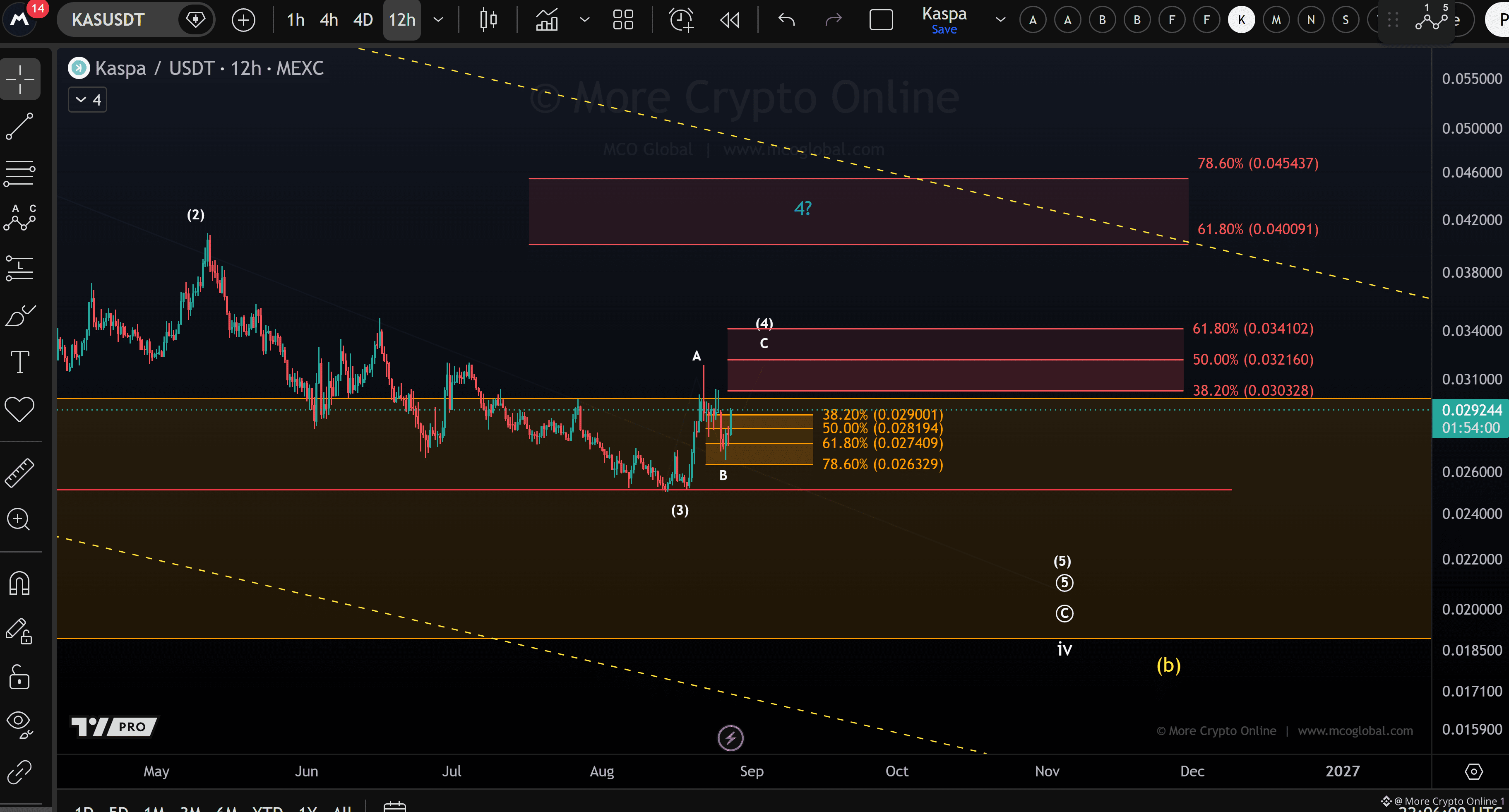Click the current price label 0.029244
The height and width of the screenshot is (812, 1509).
tap(1471, 410)
